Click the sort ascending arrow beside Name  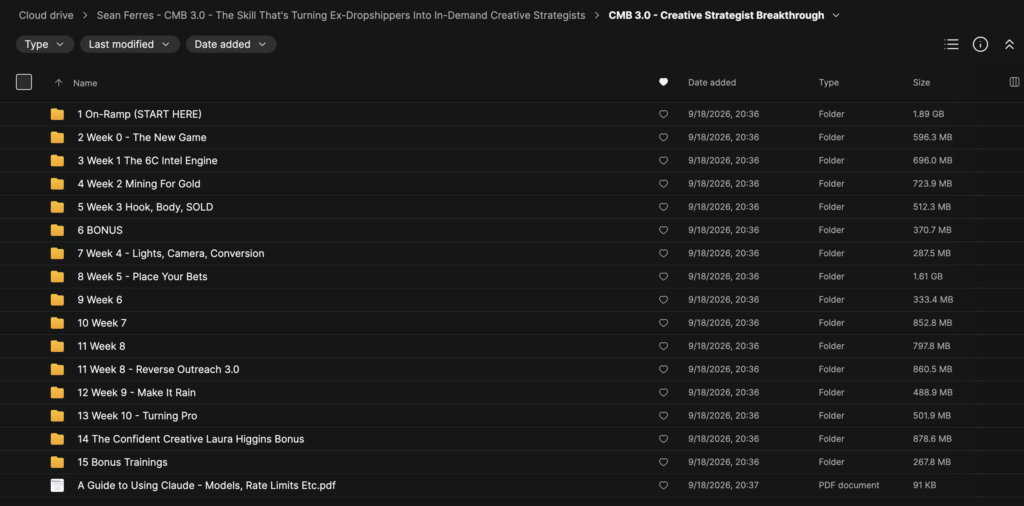[59, 83]
